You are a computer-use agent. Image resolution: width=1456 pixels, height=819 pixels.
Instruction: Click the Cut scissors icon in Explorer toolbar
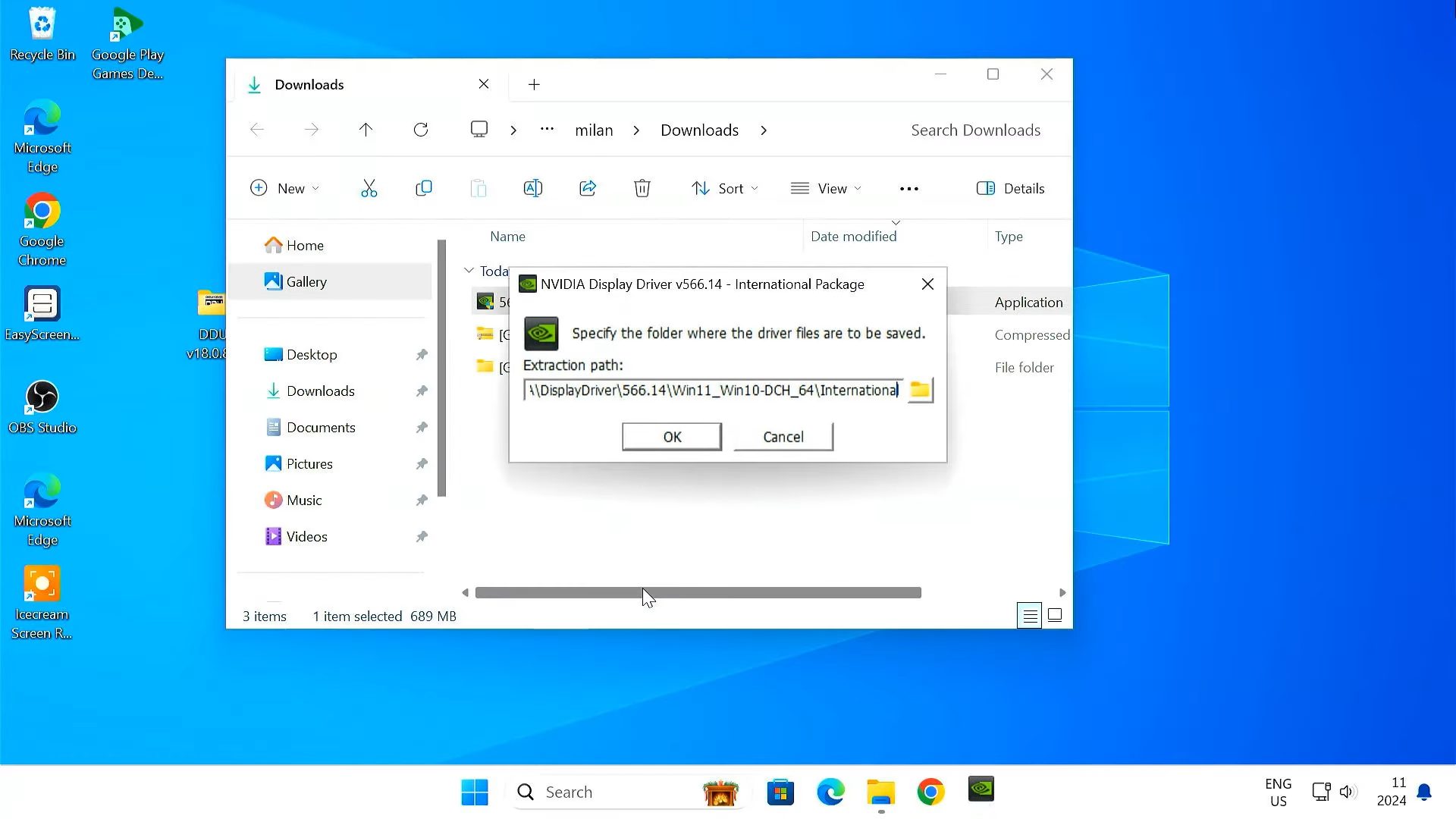point(369,188)
